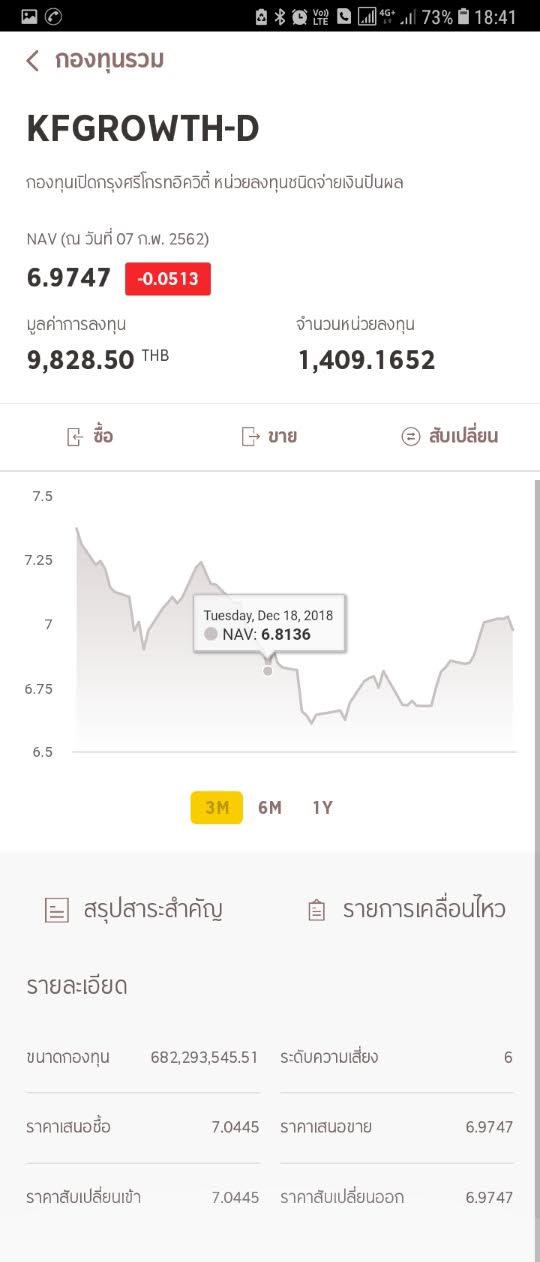Tap the buy (ซื้อ) icon
Viewport: 540px width, 1262px height.
point(75,436)
